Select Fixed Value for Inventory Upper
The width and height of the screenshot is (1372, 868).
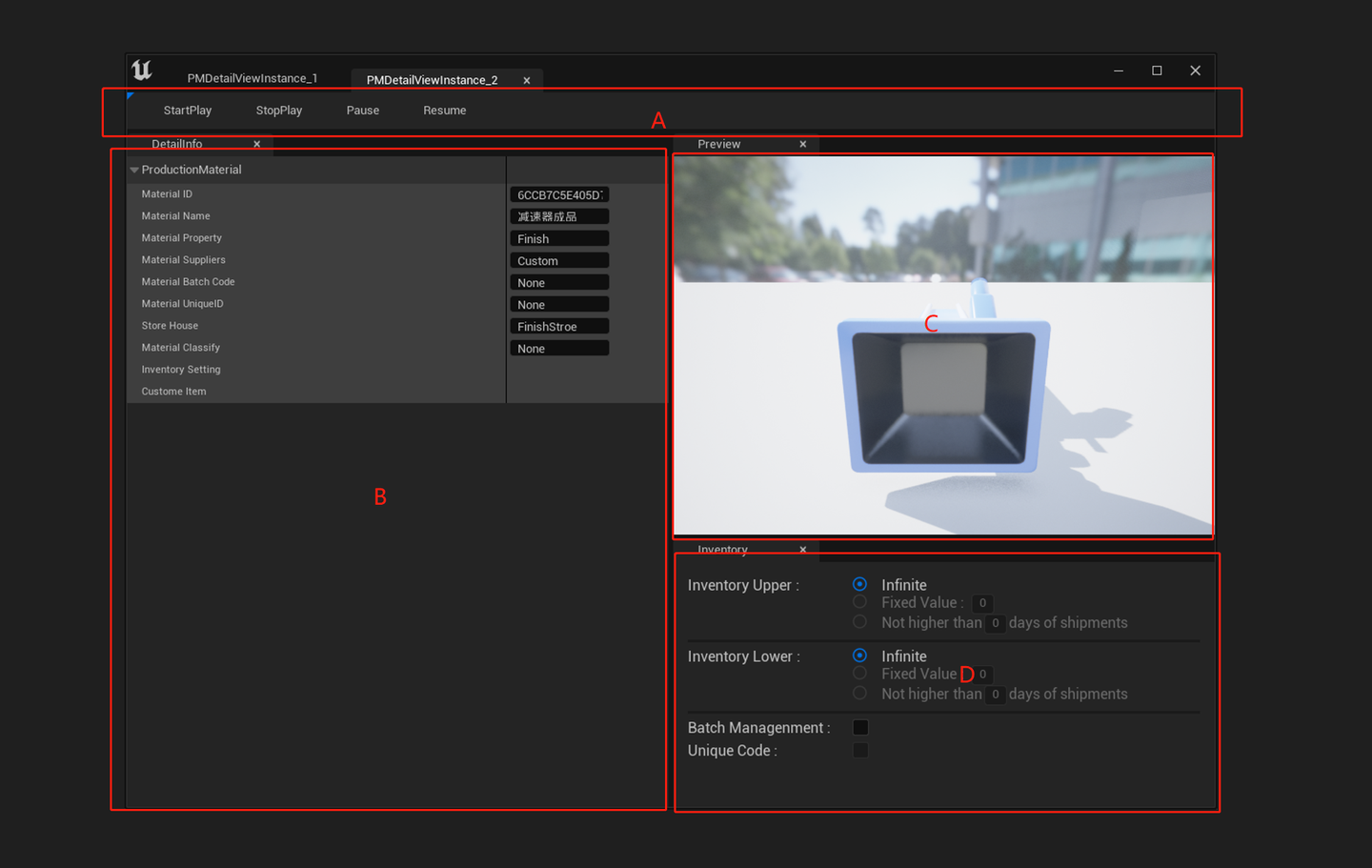click(x=858, y=602)
